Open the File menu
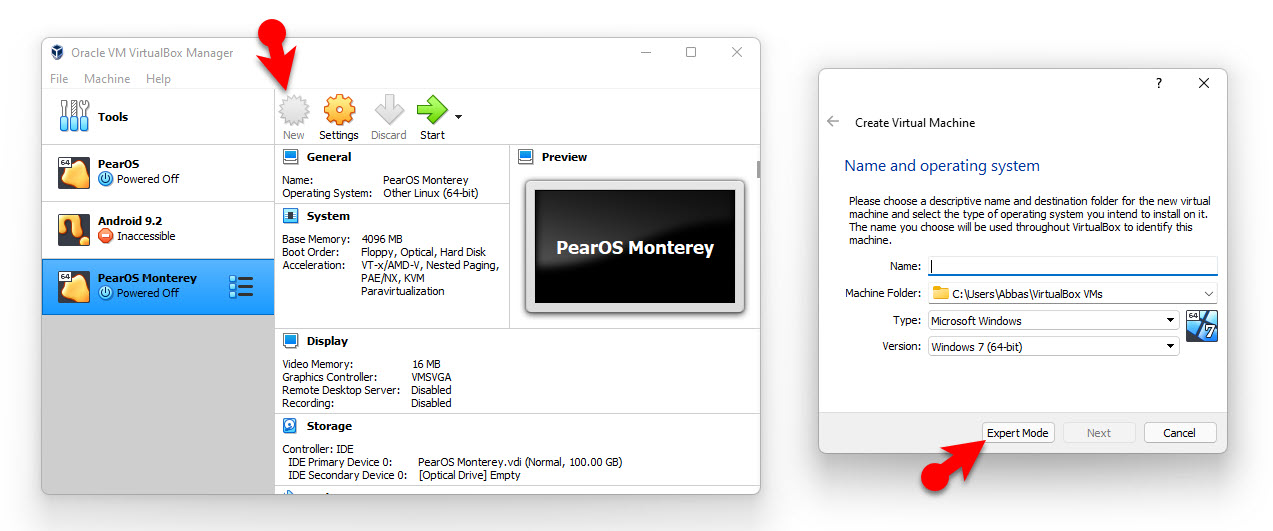1273x531 pixels. [x=59, y=79]
